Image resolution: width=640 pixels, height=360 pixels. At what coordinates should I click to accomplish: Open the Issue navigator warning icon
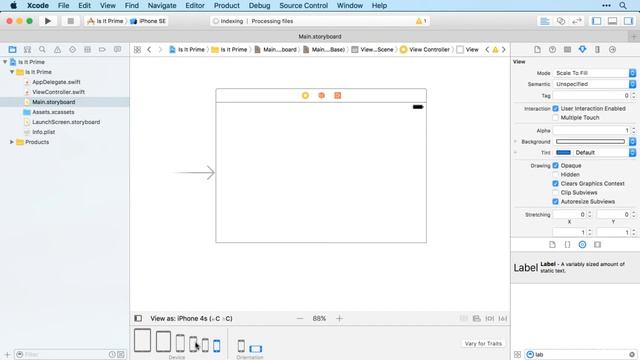(x=57, y=49)
